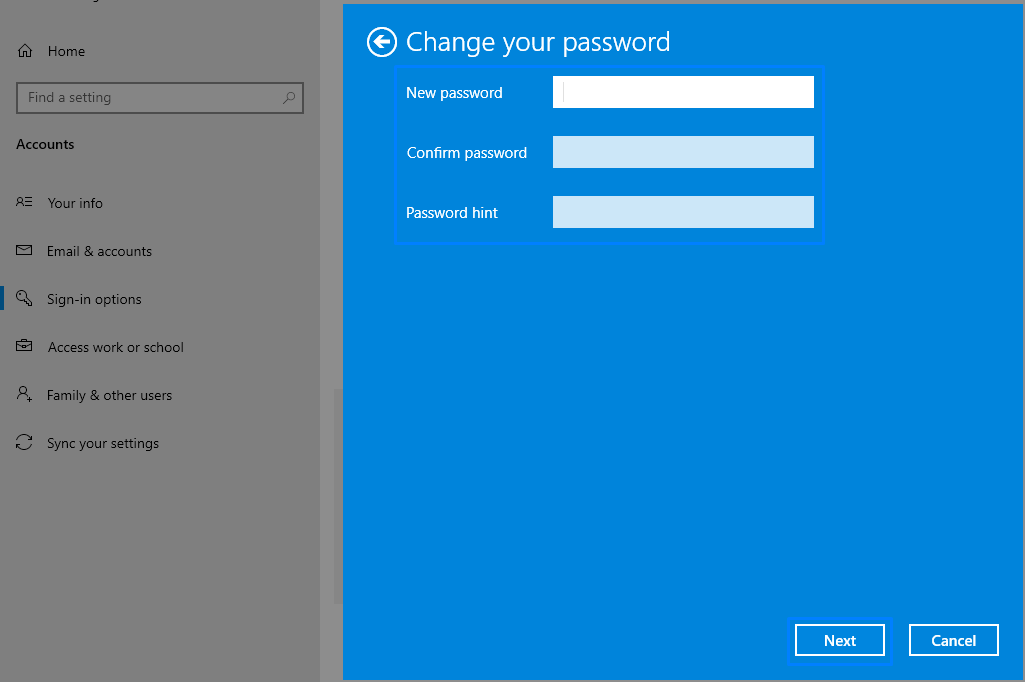Image resolution: width=1025 pixels, height=682 pixels.
Task: Open Sync your settings
Action: click(x=103, y=443)
